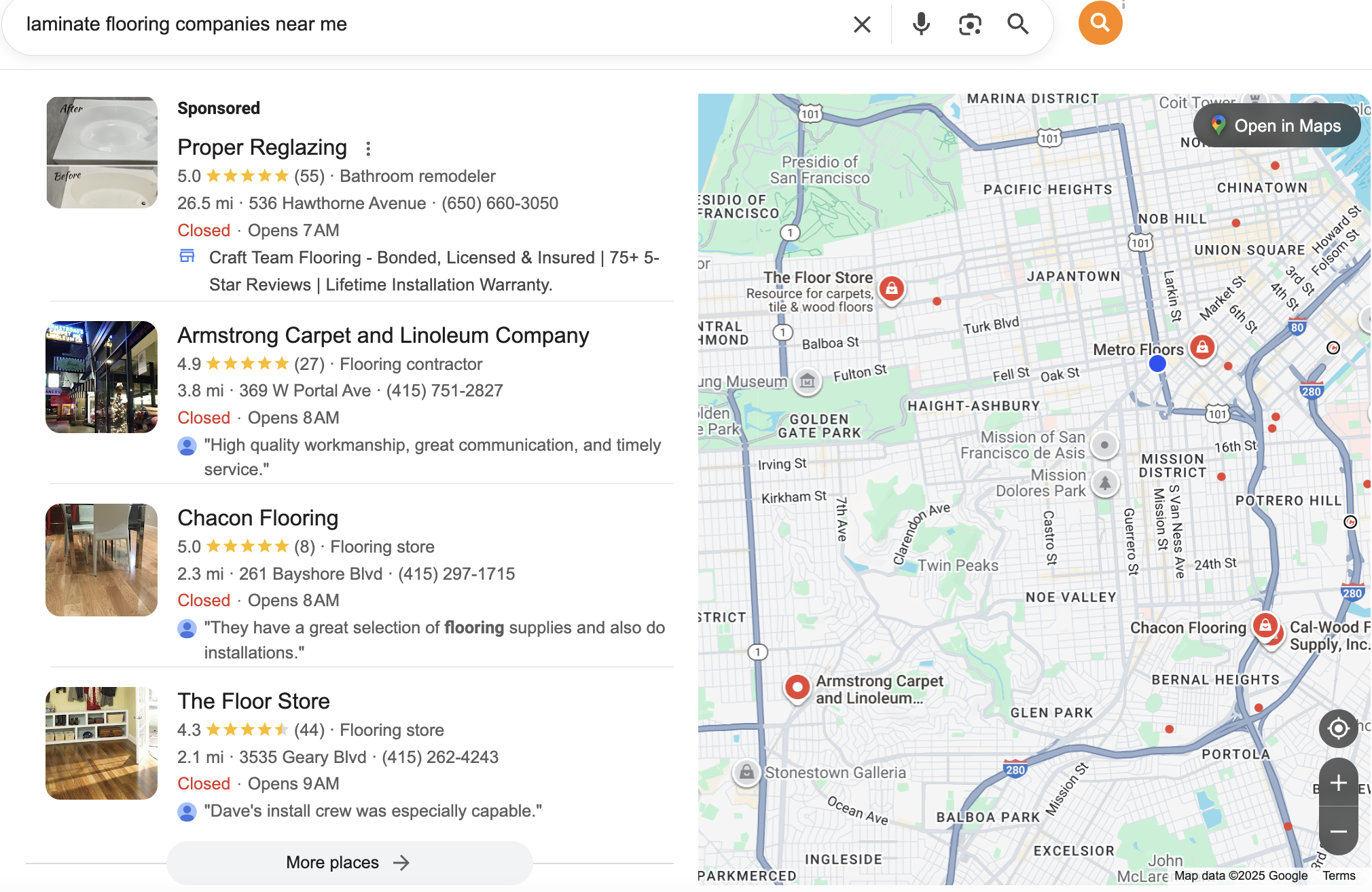1372x892 pixels.
Task: Open Armstrong Carpet and Linoleum Company listing
Action: pyautogui.click(x=383, y=335)
